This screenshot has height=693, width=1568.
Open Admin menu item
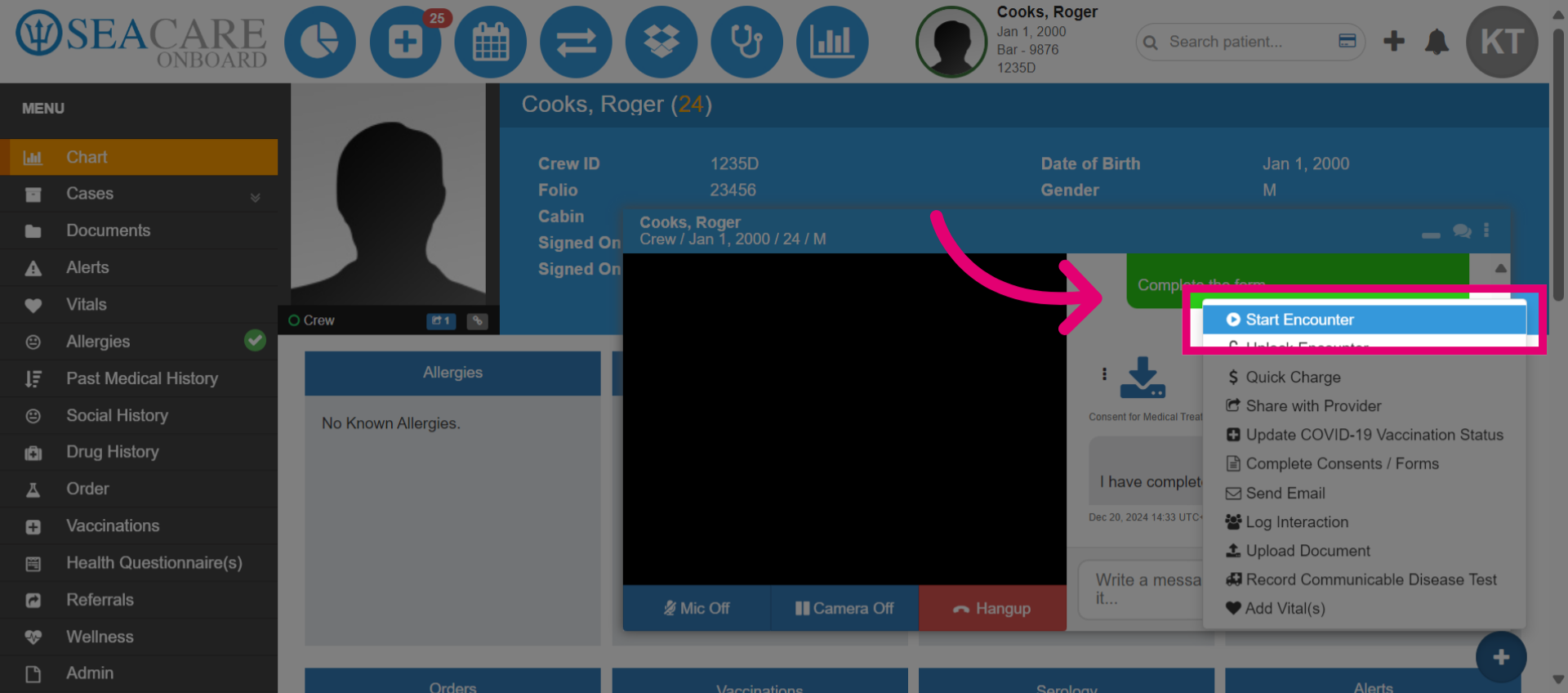139,673
